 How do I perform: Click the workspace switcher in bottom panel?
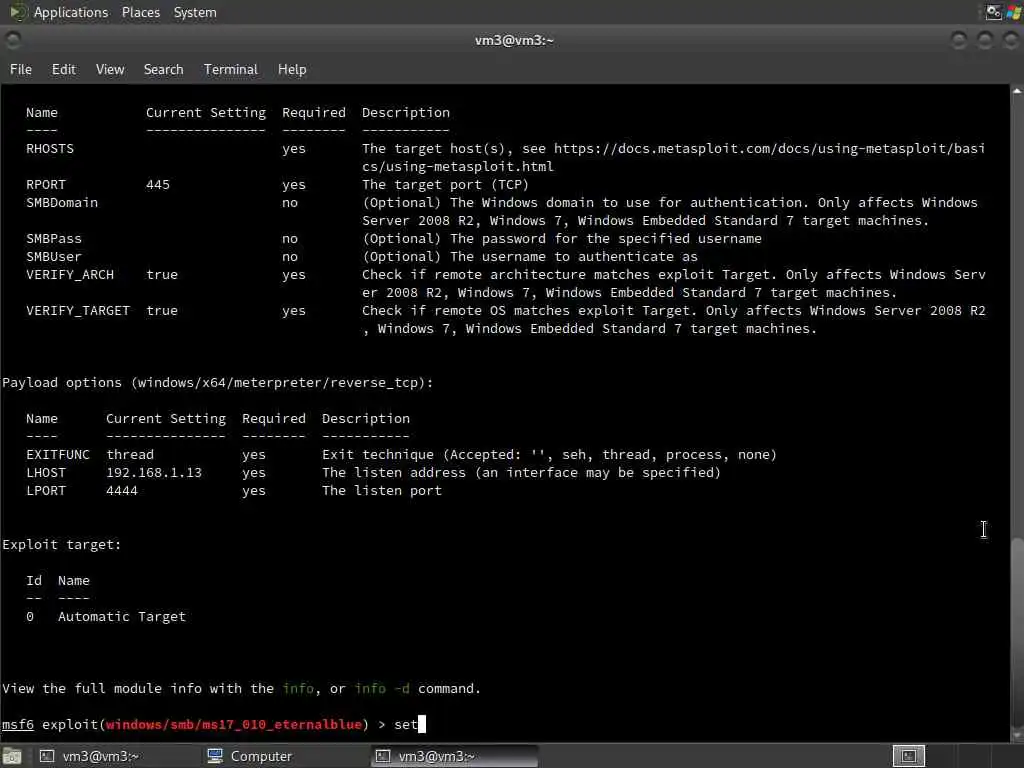(x=908, y=756)
